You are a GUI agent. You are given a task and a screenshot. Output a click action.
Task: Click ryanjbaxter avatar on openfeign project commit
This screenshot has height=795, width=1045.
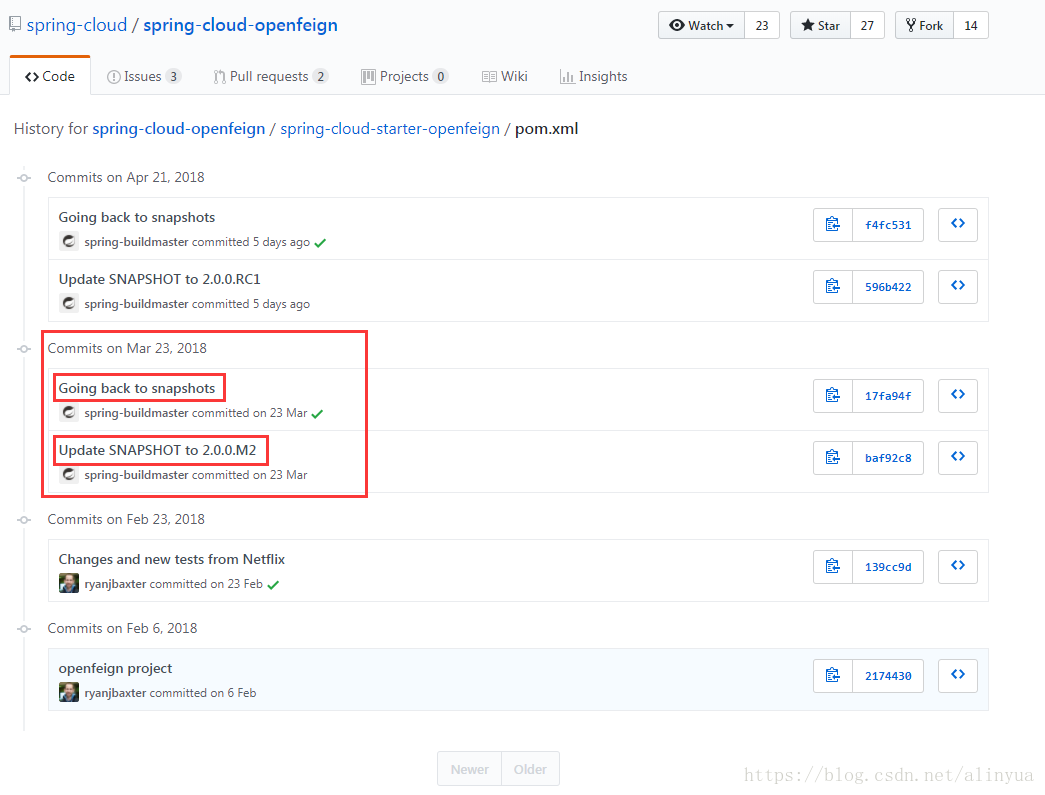(69, 692)
